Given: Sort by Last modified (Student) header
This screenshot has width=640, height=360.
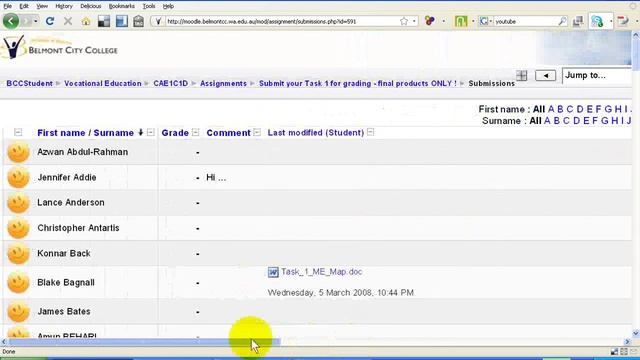Looking at the screenshot, I should point(316,133).
